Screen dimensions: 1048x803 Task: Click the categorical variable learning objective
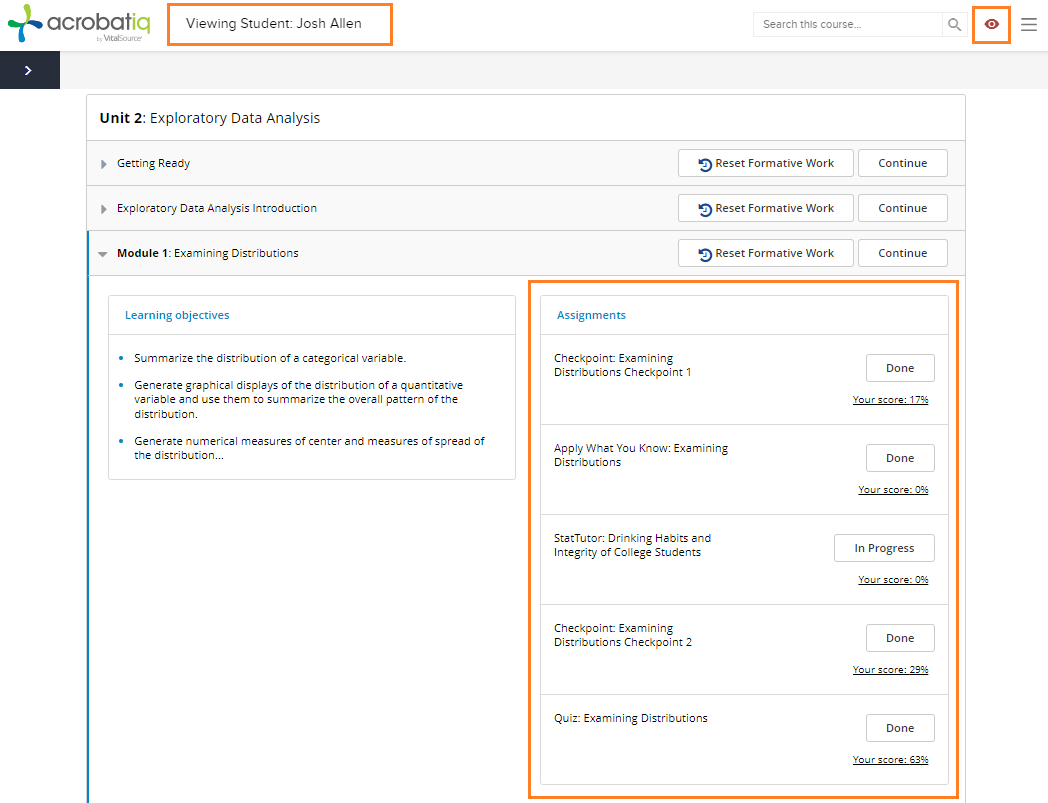(270, 358)
